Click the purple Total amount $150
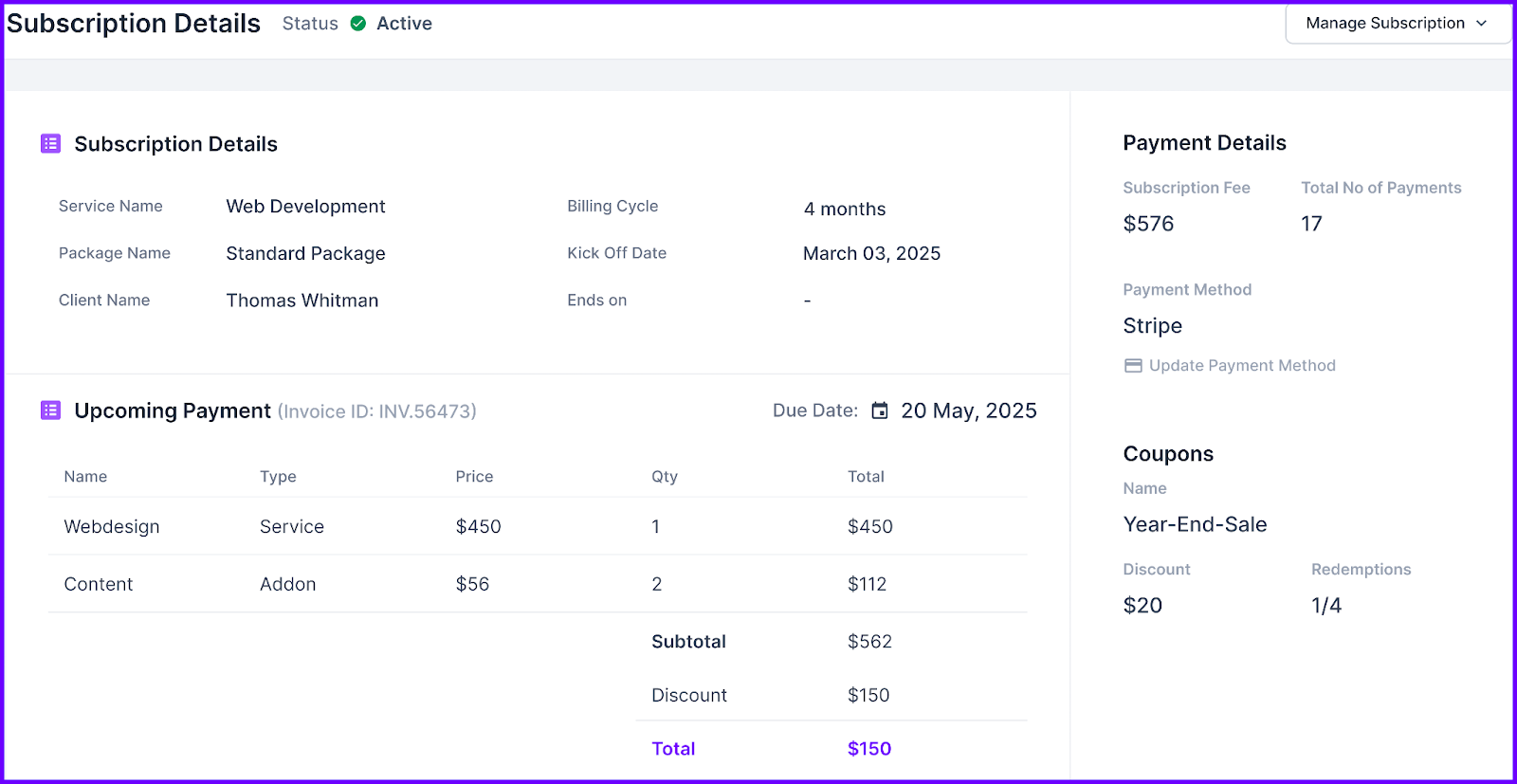Image resolution: width=1517 pixels, height=784 pixels. click(869, 749)
